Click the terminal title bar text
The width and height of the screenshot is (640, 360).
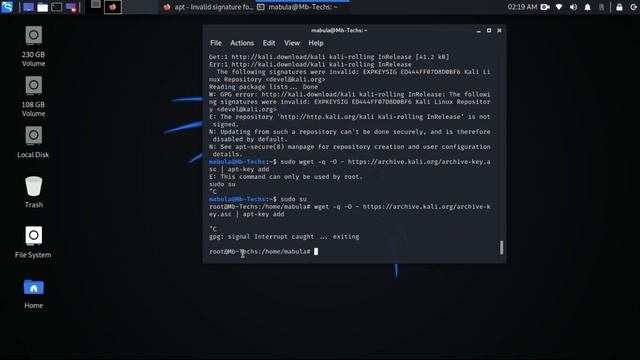point(339,30)
